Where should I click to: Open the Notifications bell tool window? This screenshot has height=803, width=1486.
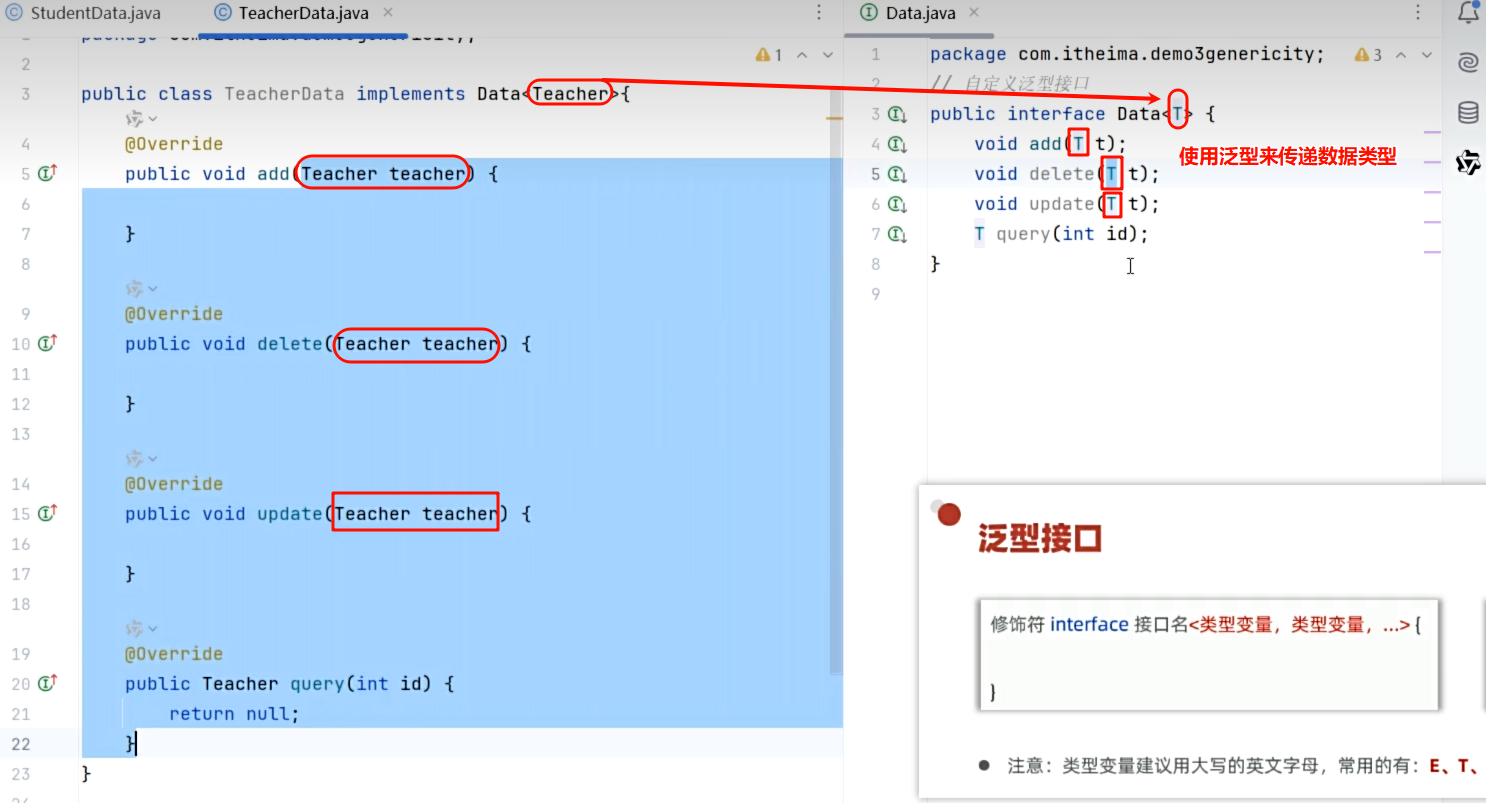click(1468, 13)
